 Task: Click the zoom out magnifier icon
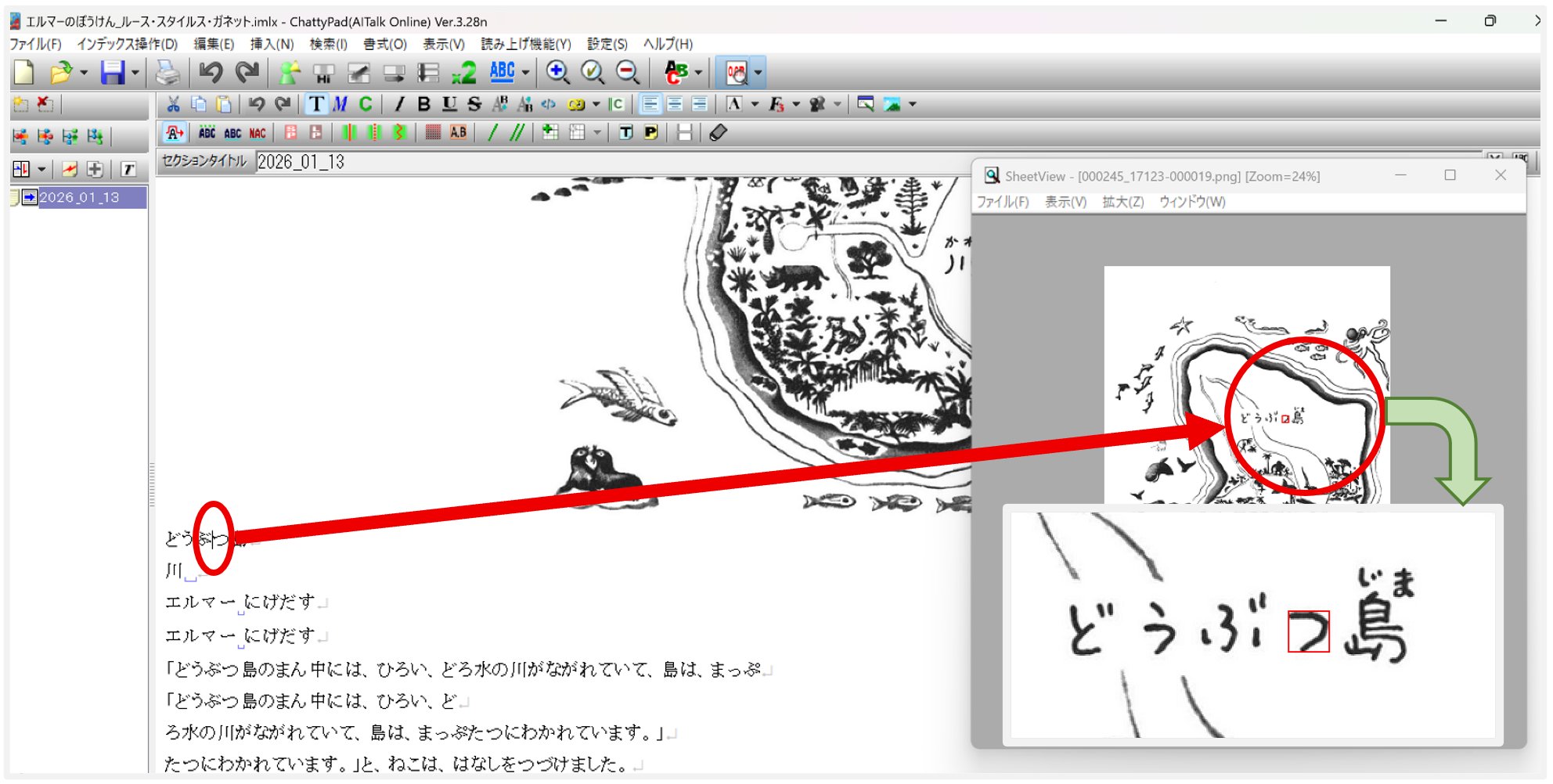pyautogui.click(x=628, y=73)
